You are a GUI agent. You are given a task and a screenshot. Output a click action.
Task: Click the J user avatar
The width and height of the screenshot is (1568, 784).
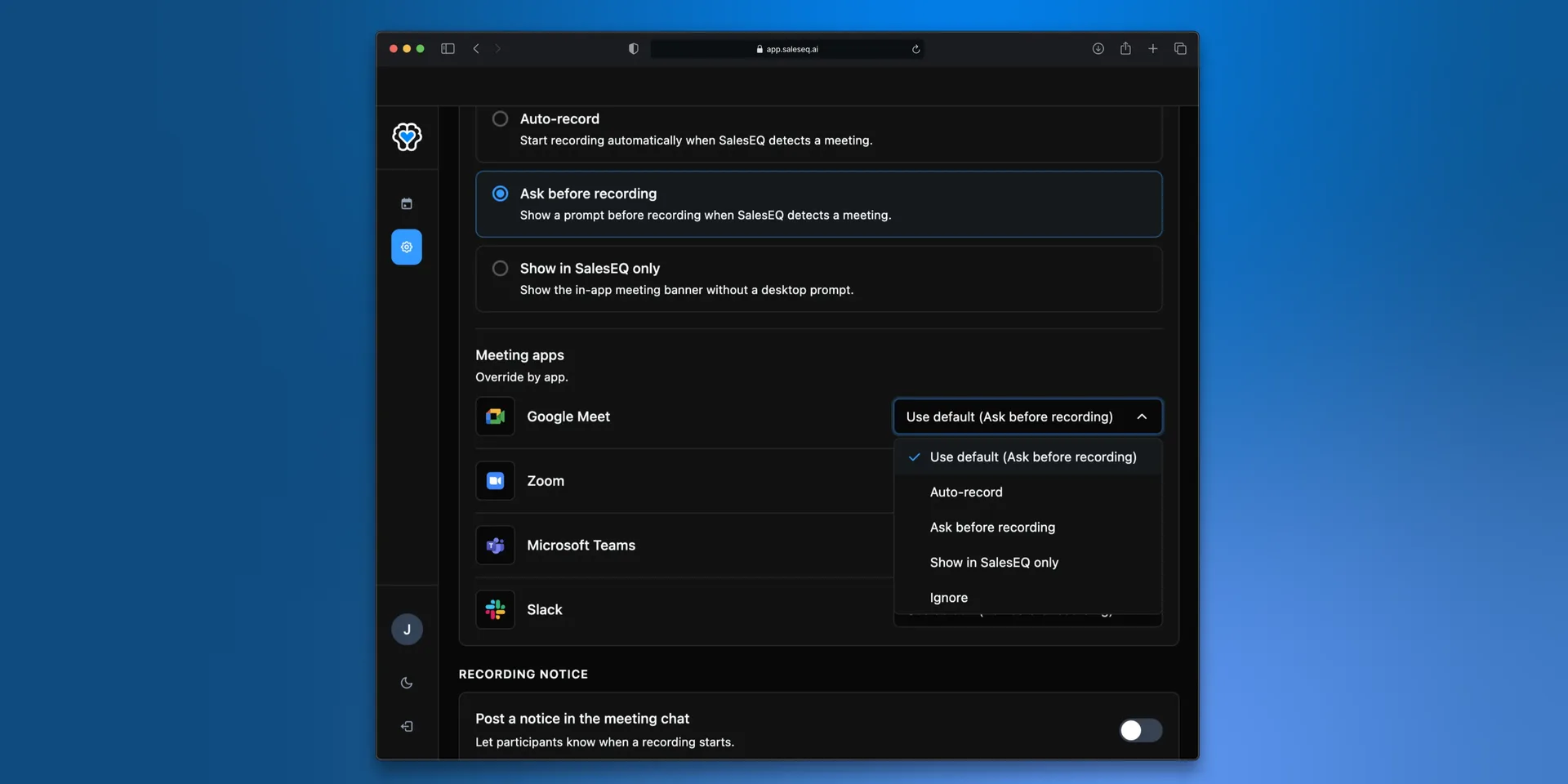pyautogui.click(x=407, y=630)
